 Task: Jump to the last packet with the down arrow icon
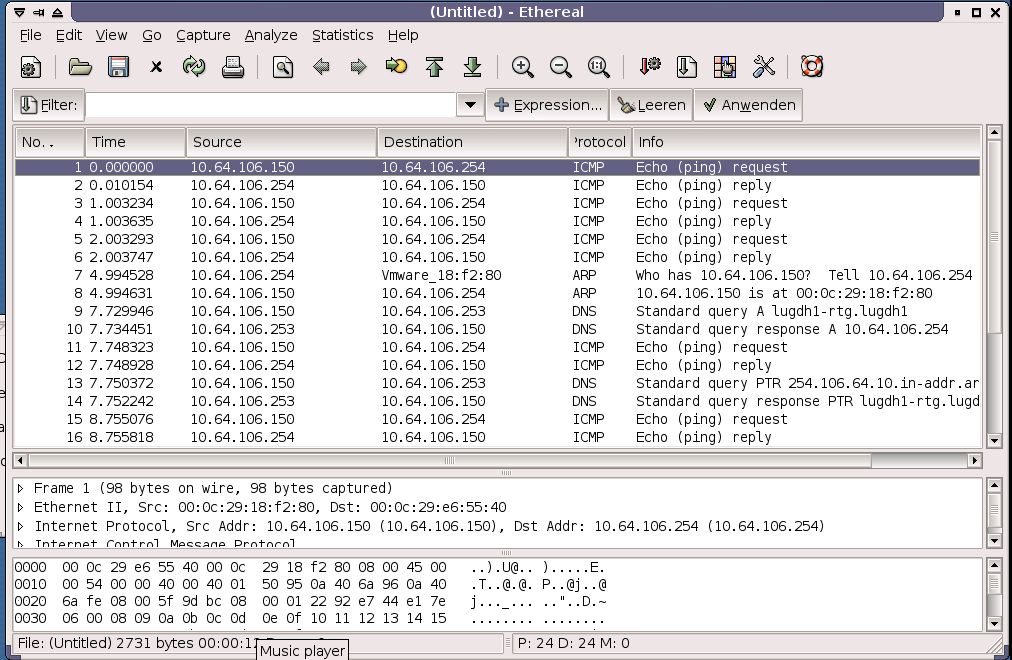472,66
